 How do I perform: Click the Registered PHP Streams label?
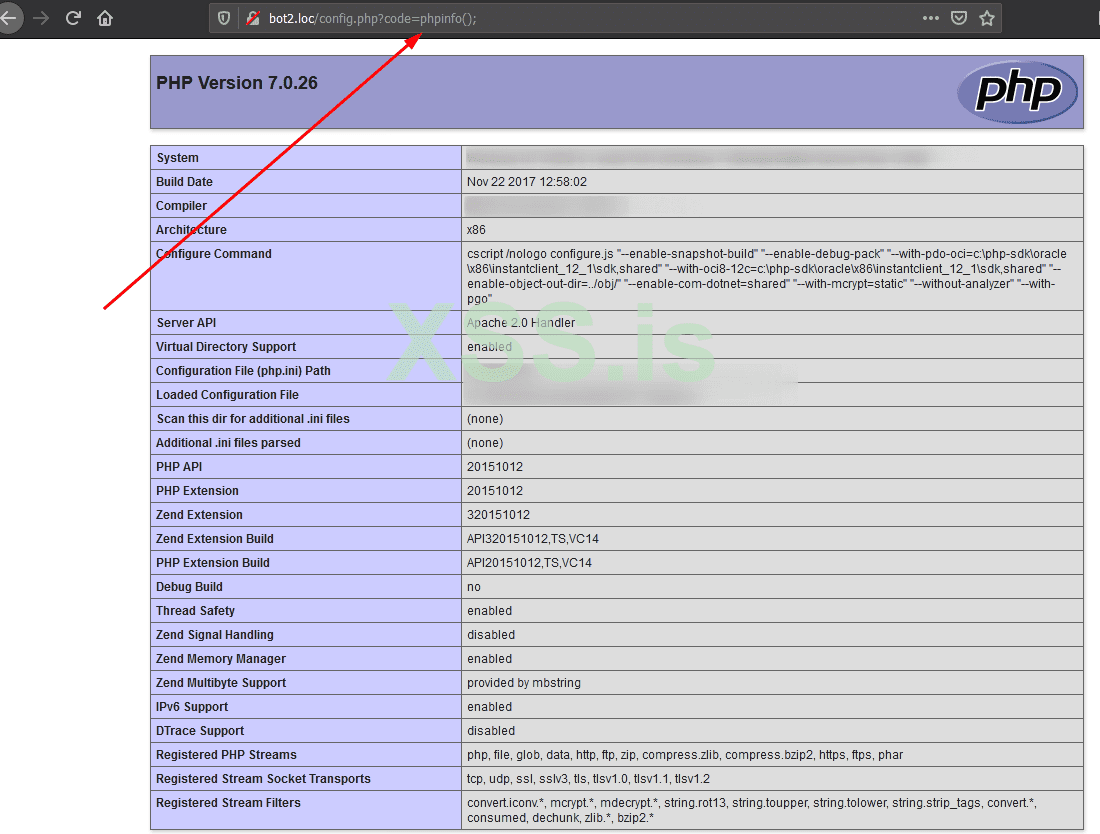coord(226,755)
